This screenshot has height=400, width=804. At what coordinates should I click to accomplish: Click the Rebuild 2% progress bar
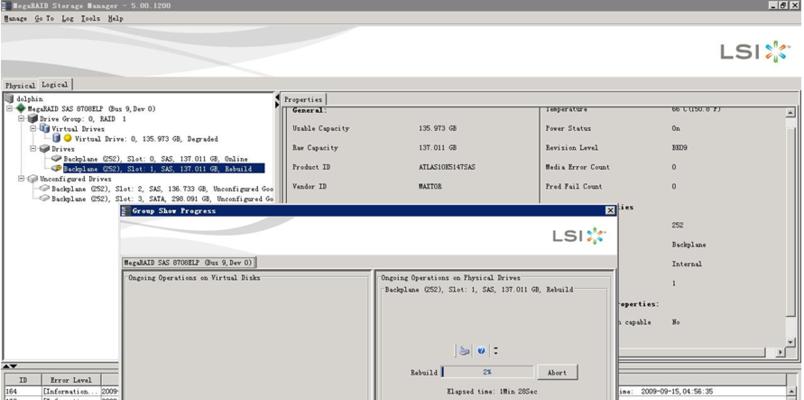tap(487, 372)
